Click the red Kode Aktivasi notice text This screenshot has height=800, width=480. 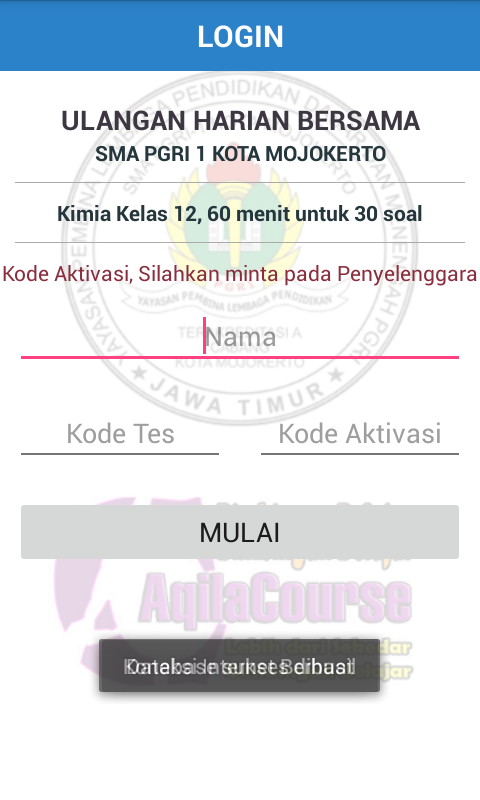240,274
